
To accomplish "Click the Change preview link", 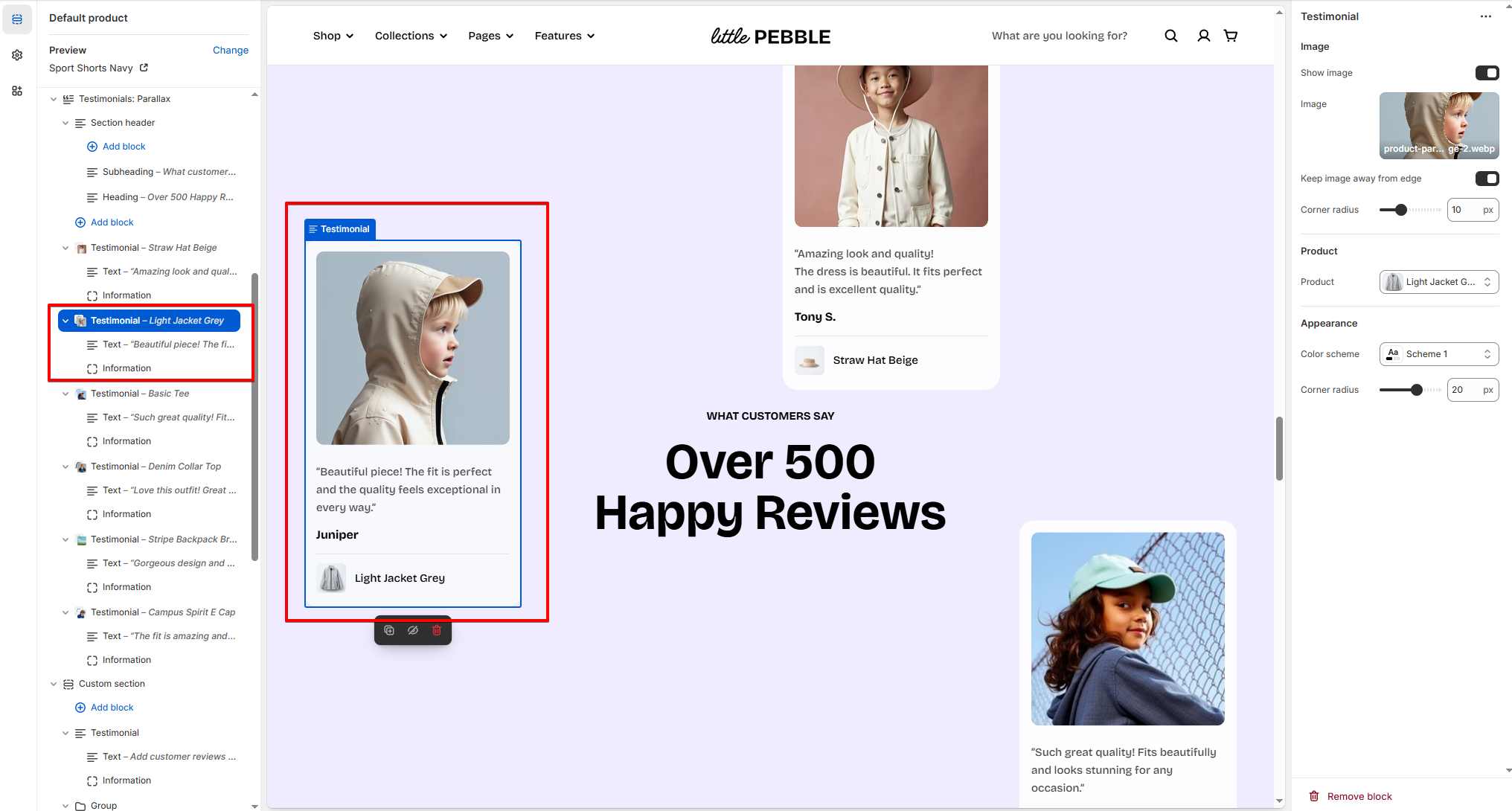I will tap(231, 50).
